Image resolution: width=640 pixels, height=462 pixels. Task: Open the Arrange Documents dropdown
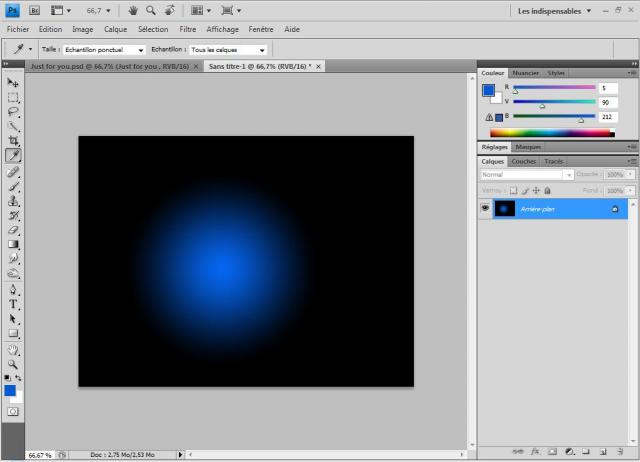[201, 11]
